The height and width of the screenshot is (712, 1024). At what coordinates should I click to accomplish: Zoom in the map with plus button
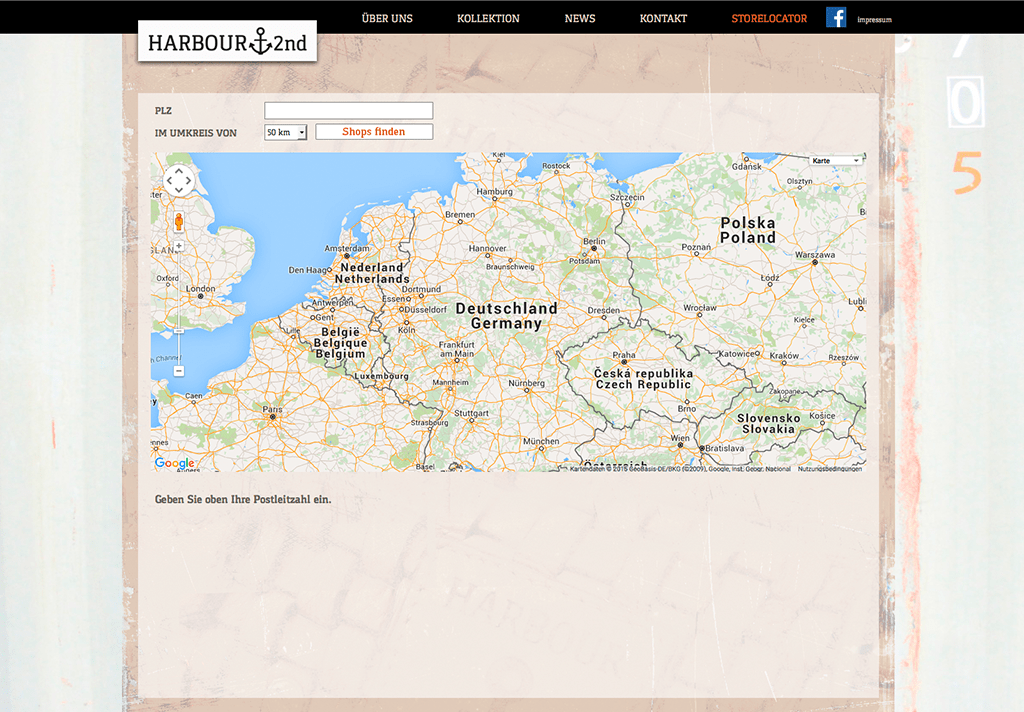(179, 246)
